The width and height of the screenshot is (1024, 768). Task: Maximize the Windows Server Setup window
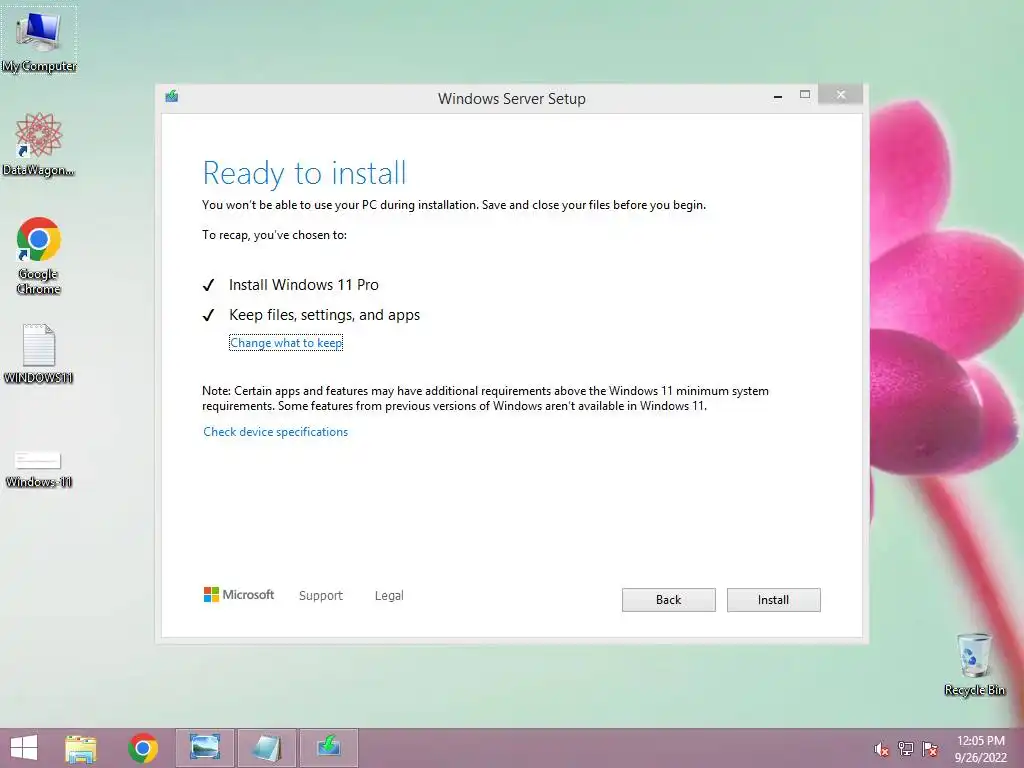pyautogui.click(x=805, y=95)
